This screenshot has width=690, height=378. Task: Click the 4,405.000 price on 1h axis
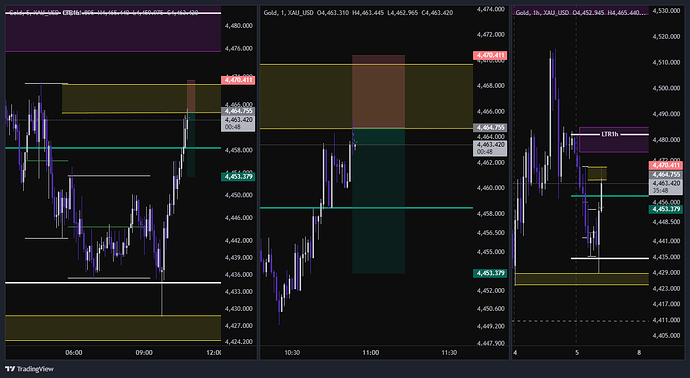666,335
